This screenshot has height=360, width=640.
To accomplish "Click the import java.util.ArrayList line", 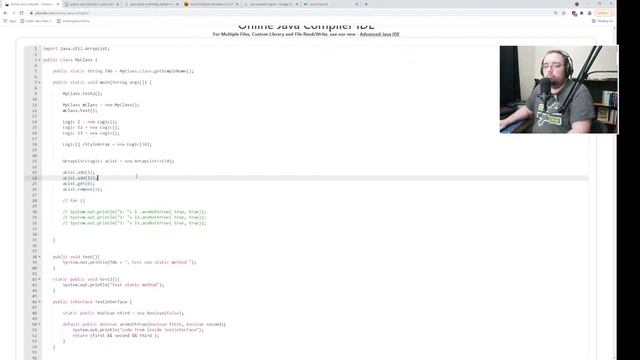I will pos(76,49).
